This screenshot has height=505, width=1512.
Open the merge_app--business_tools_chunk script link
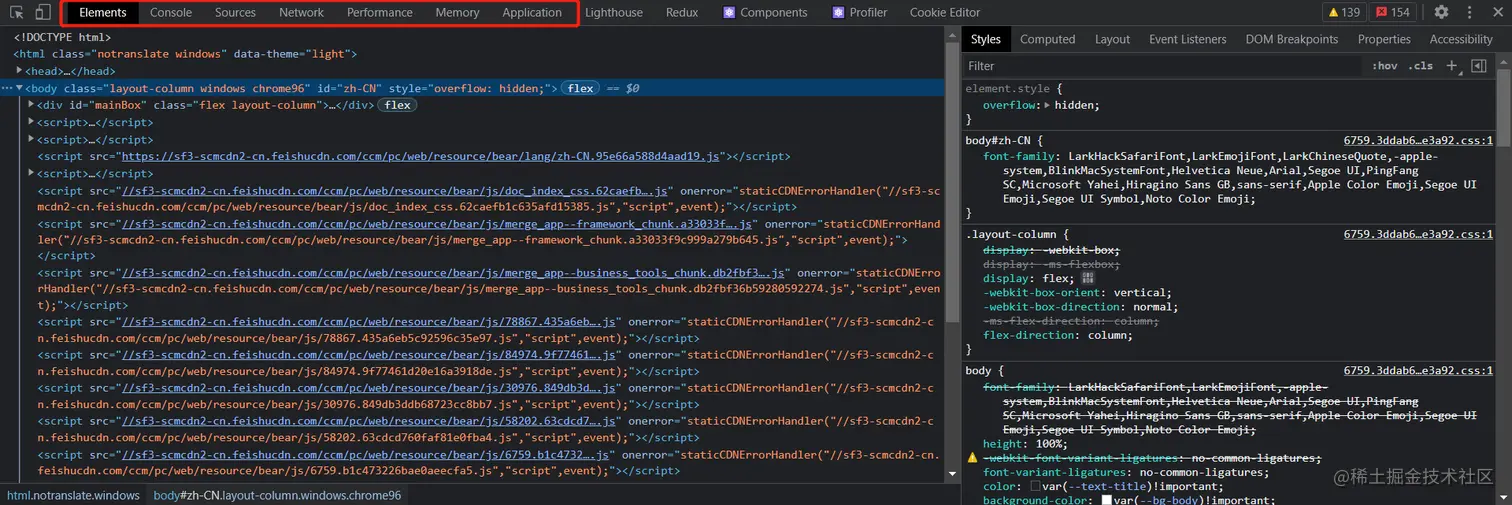pos(452,272)
